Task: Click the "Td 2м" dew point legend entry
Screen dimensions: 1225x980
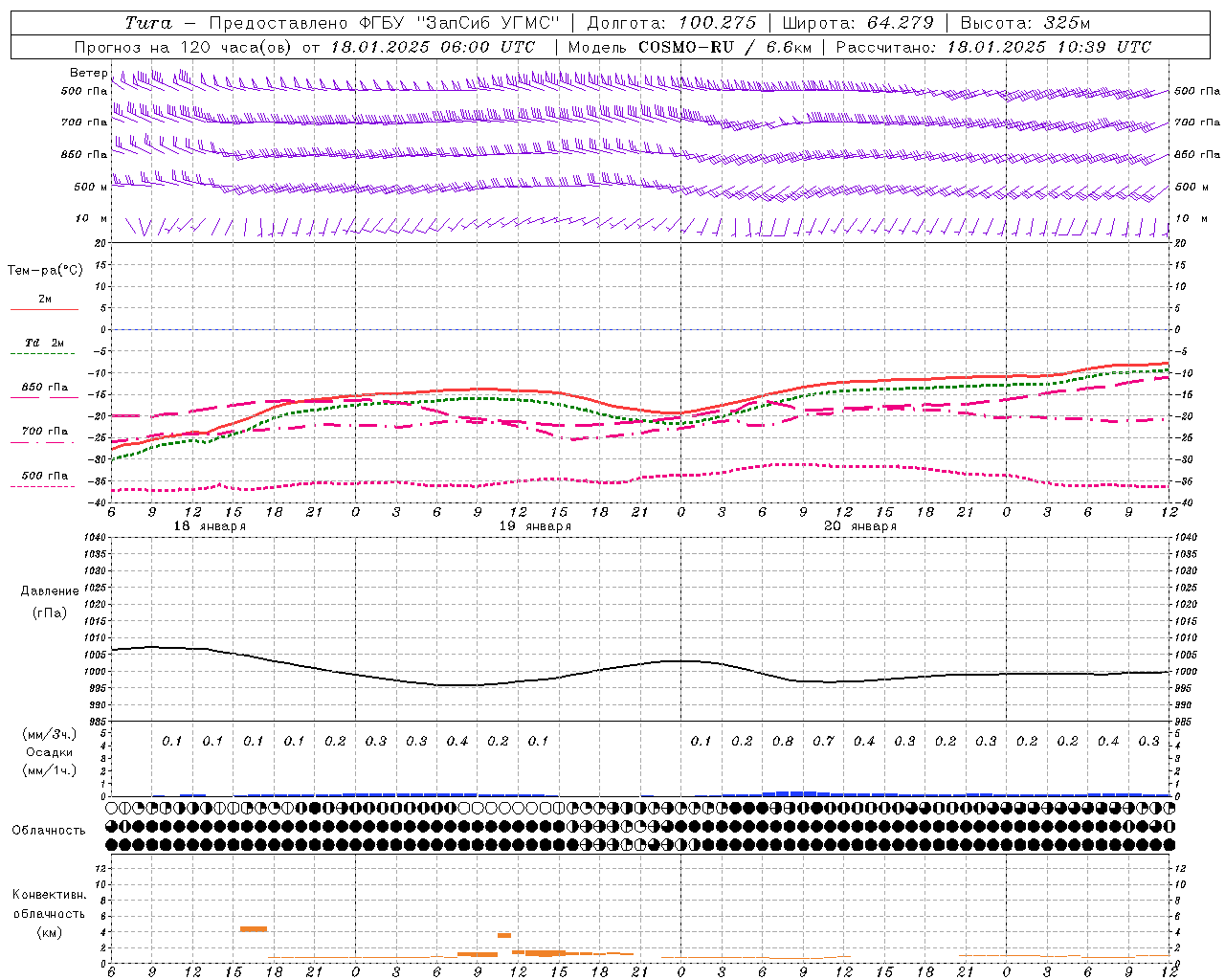Action: [45, 346]
